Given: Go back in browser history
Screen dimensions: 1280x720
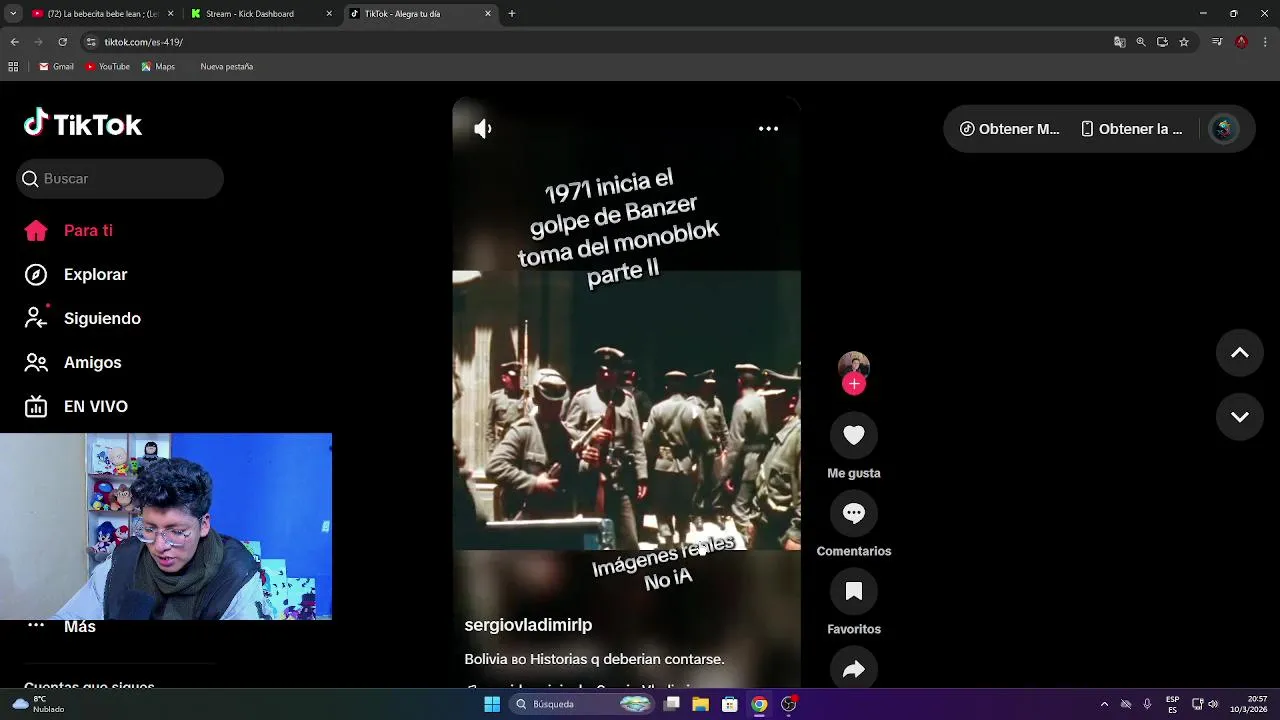Looking at the screenshot, I should [x=14, y=42].
